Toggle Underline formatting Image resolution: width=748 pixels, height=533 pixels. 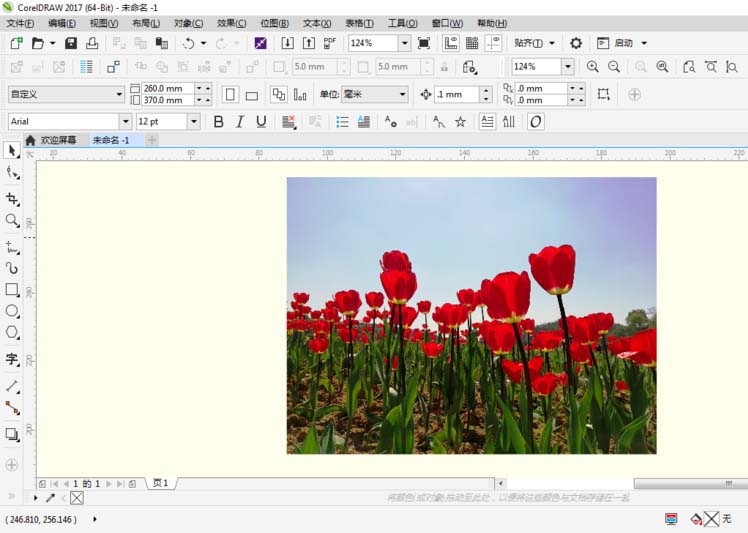pos(261,122)
